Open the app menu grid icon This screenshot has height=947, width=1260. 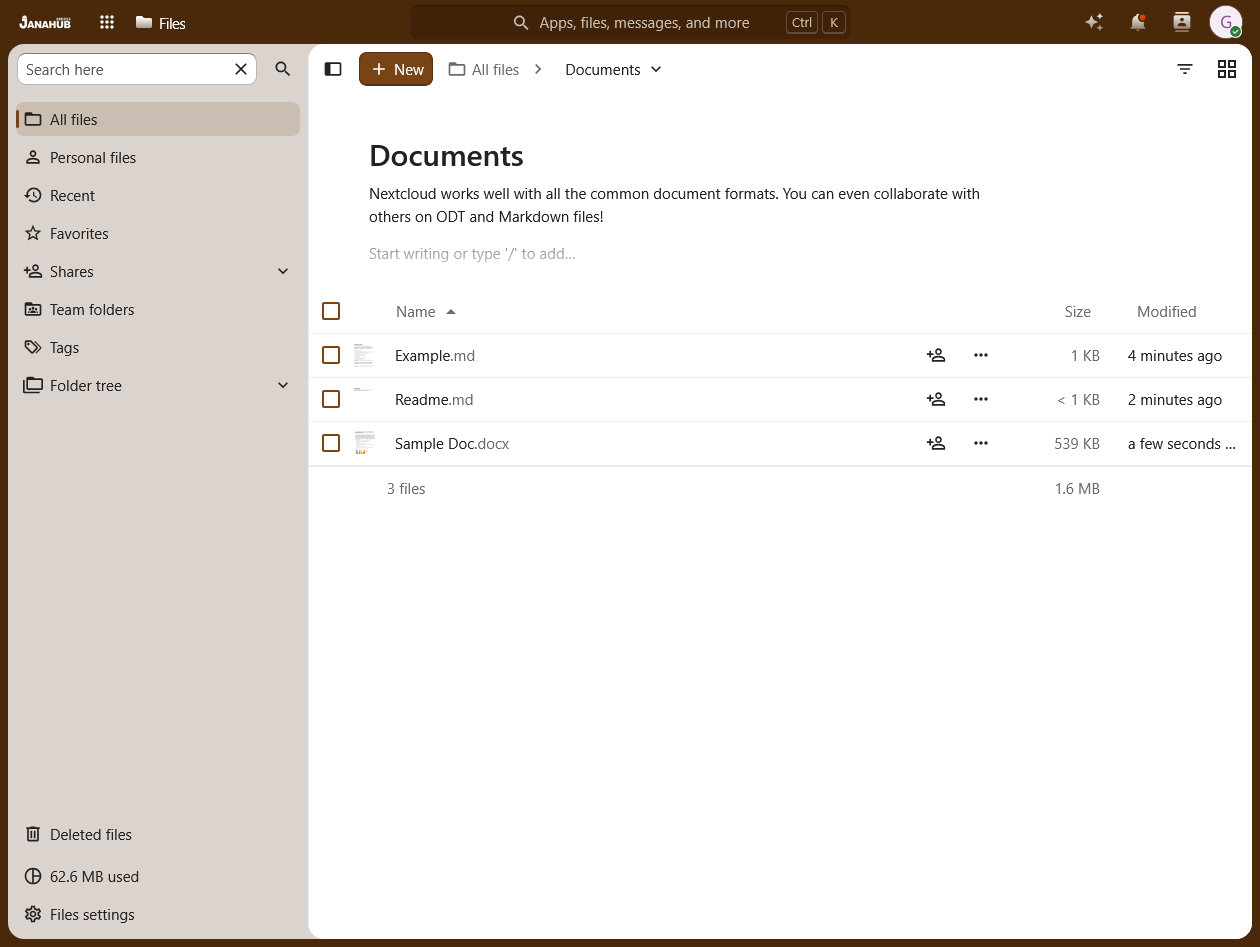click(107, 22)
